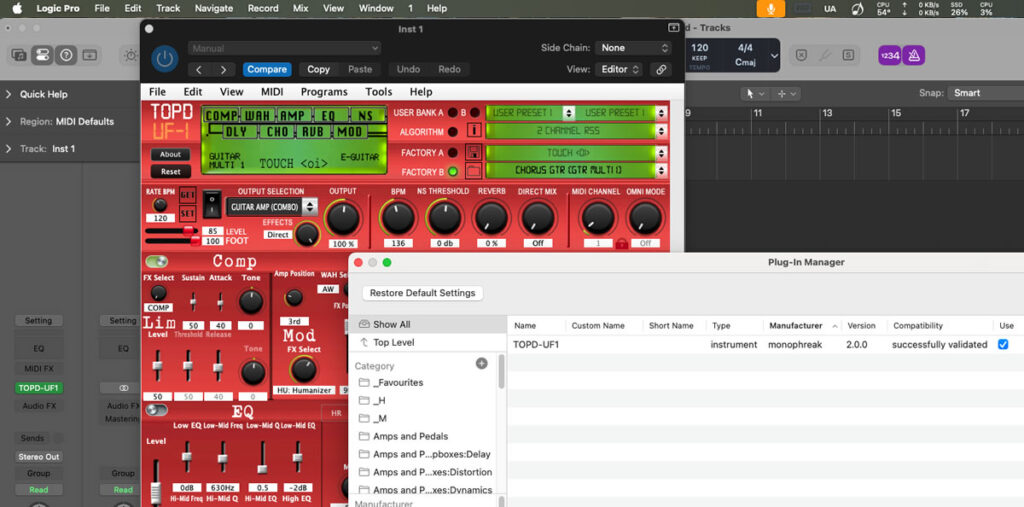The width and height of the screenshot is (1024, 507).
Task: Expand the Quick Help section
Action: (x=8, y=94)
